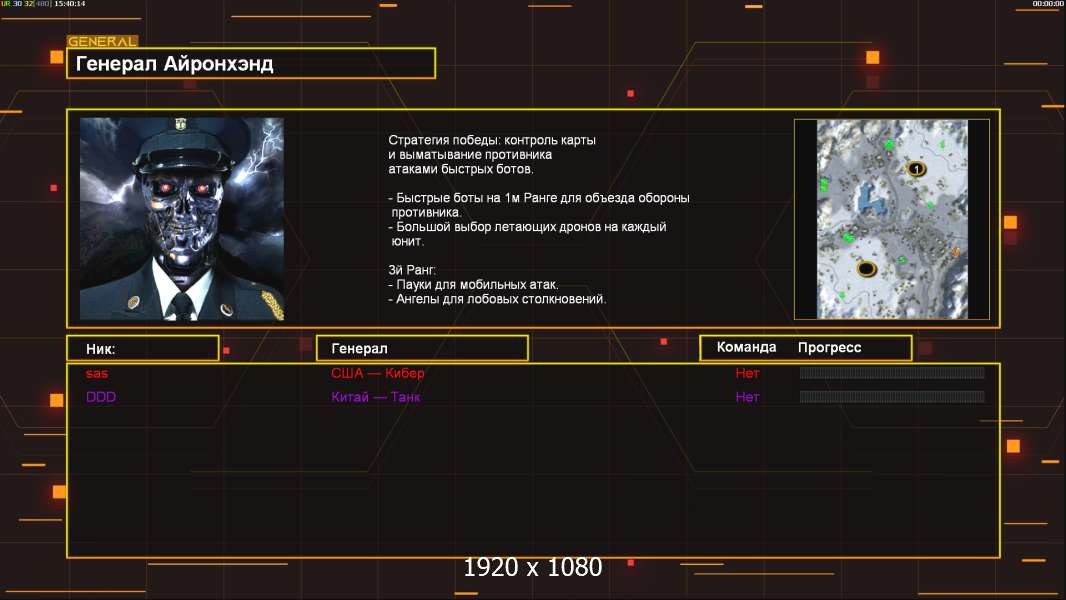
Task: Click the Стратегия победы description text
Action: click(492, 154)
